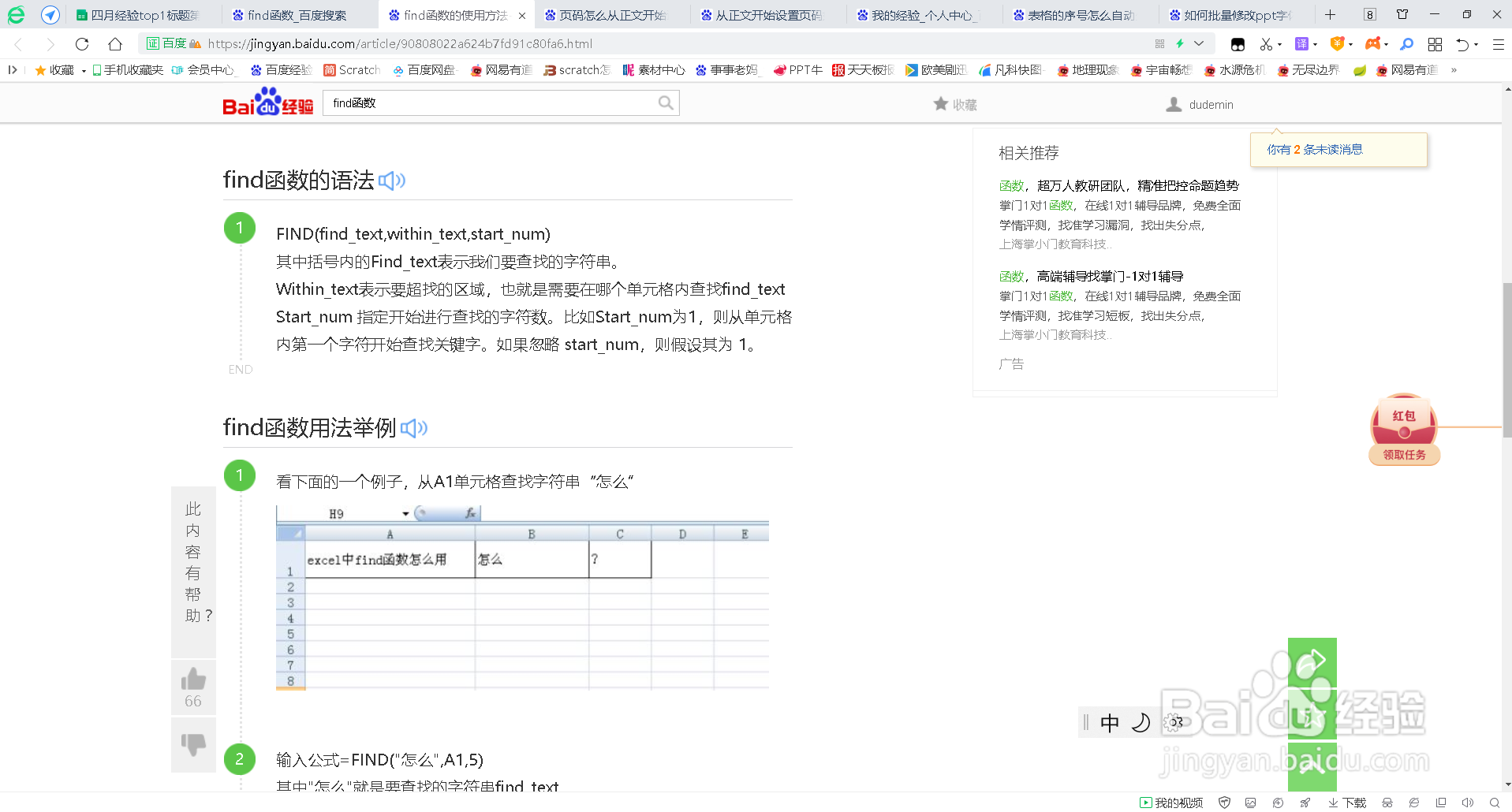Play audio for find函数的语法 heading
Viewport: 1512px width, 812px height.
390,181
